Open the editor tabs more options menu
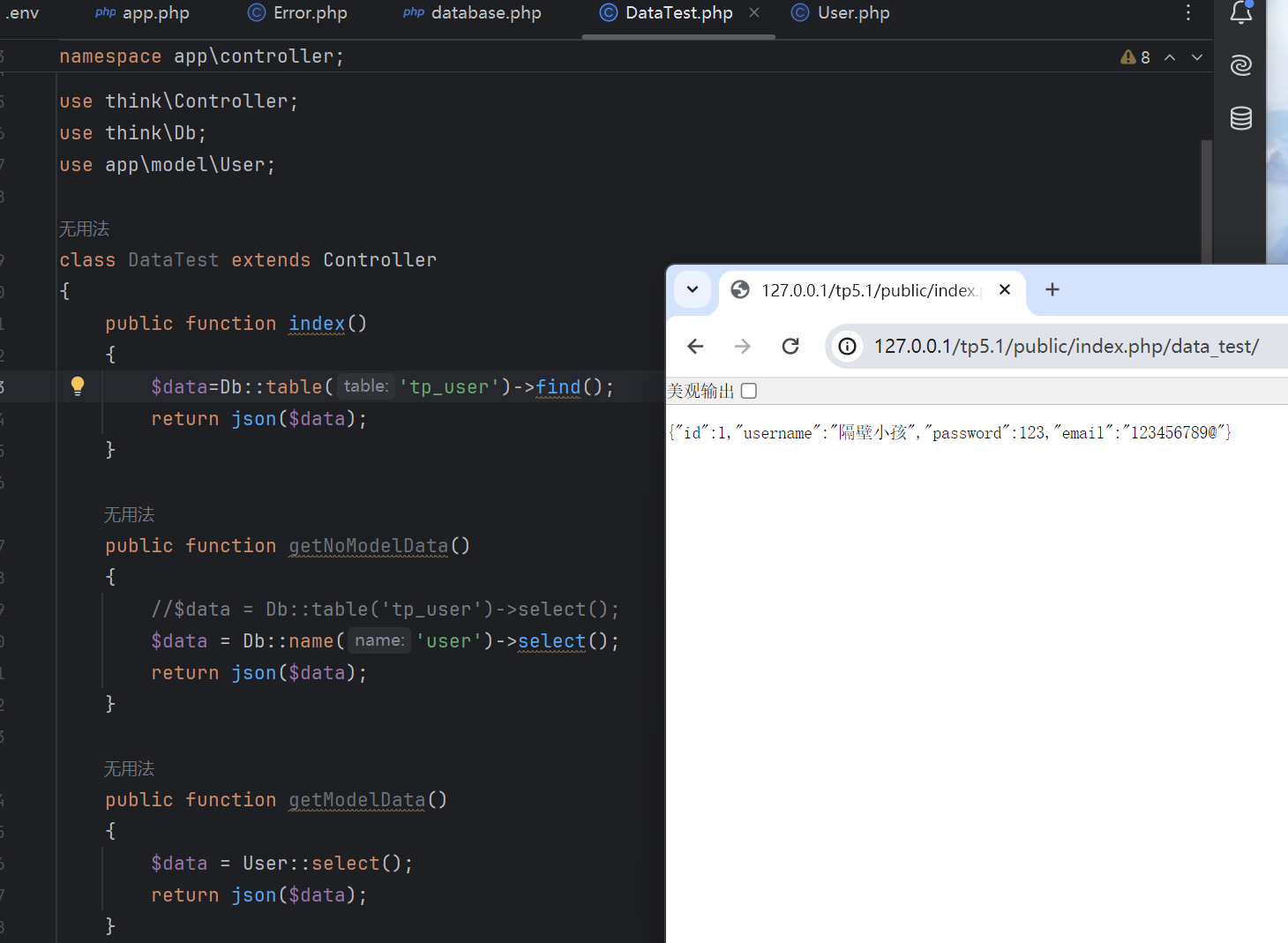The image size is (1288, 943). pos(1188,12)
